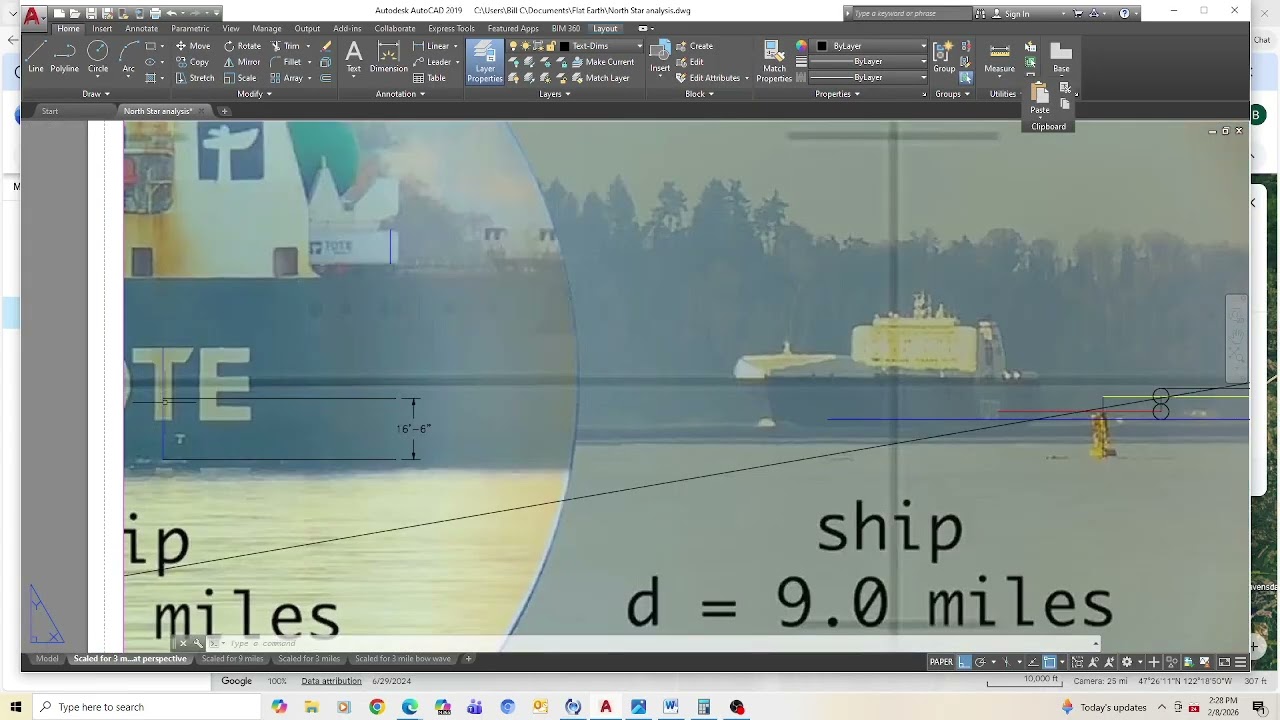
Task: Open Layer Properties manager
Action: pyautogui.click(x=485, y=62)
